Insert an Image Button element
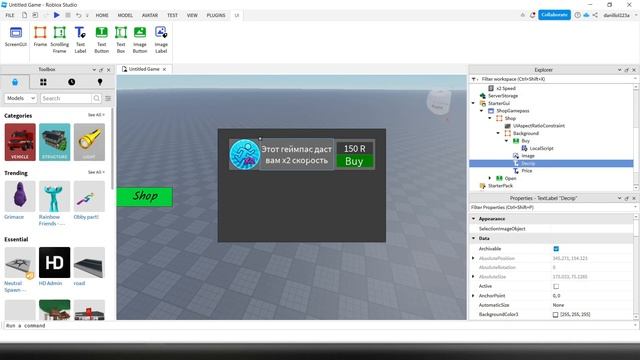The width and height of the screenshot is (640, 360). 140,40
